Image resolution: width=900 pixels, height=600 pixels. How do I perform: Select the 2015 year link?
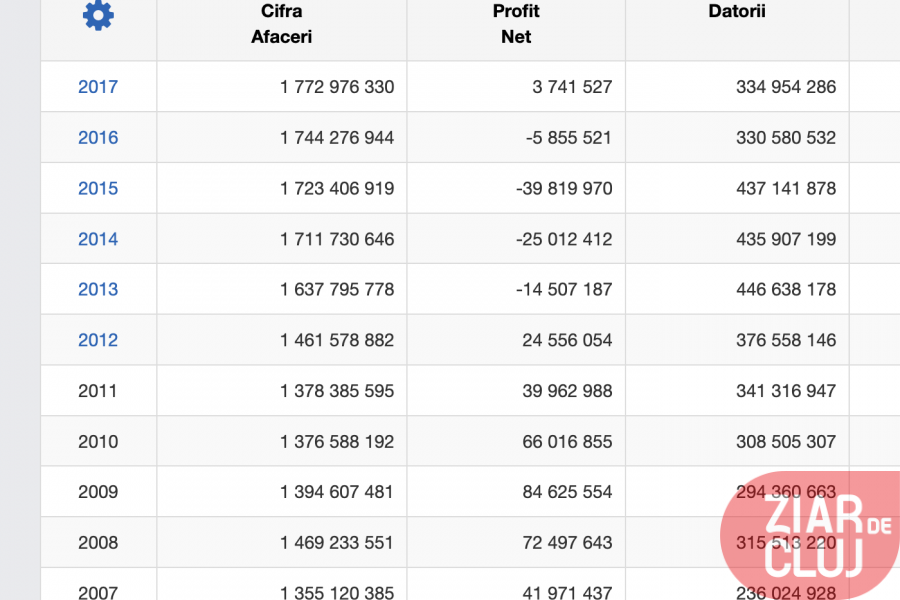click(98, 189)
